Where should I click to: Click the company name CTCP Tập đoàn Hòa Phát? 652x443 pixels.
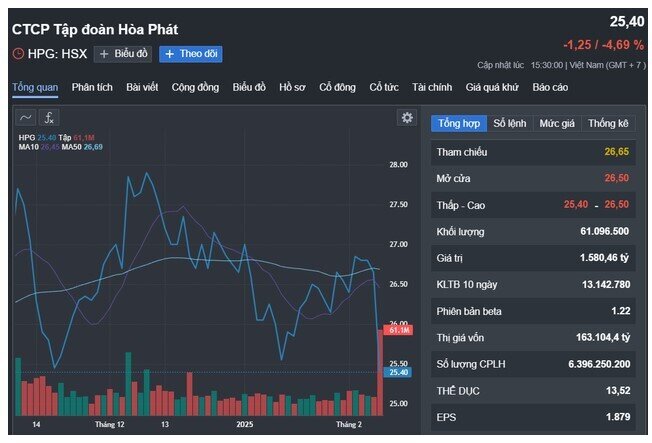point(95,30)
